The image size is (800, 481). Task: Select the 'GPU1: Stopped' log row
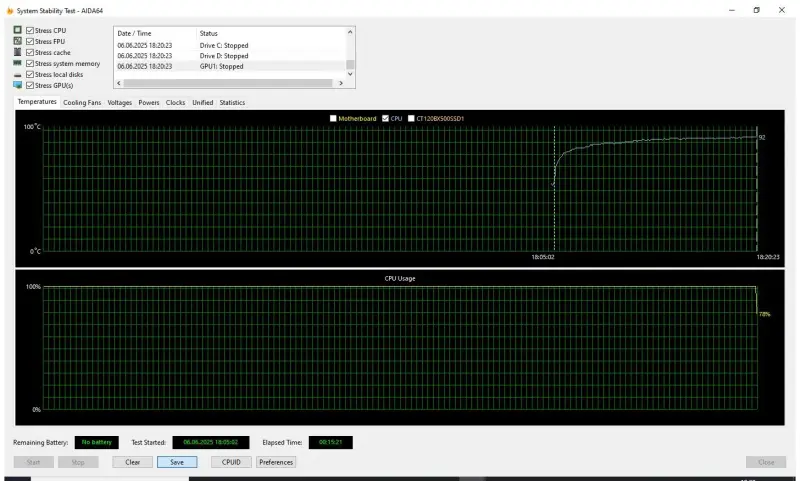click(x=231, y=66)
